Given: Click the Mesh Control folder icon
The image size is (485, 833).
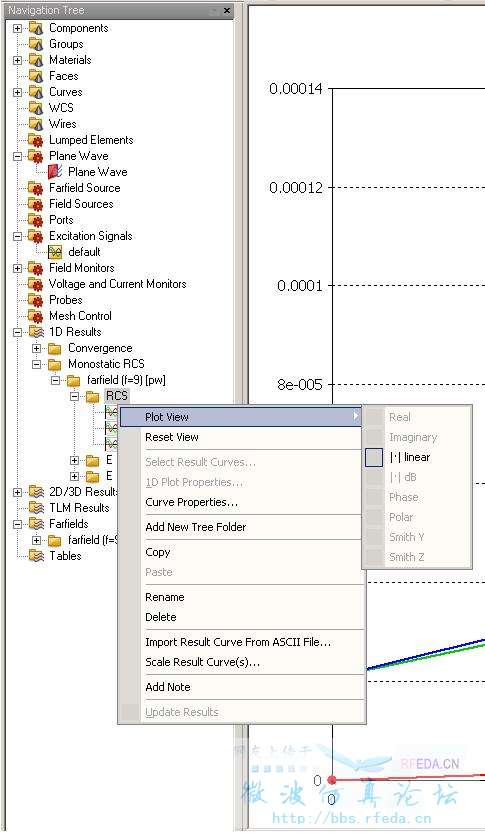Looking at the screenshot, I should (36, 316).
